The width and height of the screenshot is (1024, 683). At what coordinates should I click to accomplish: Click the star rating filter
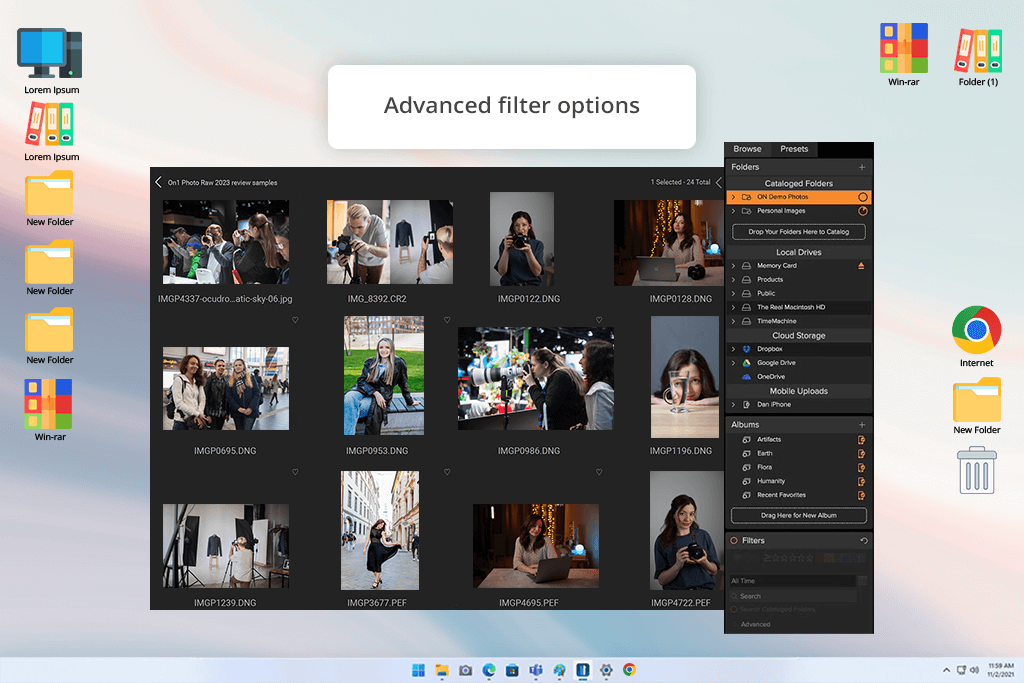coord(789,558)
